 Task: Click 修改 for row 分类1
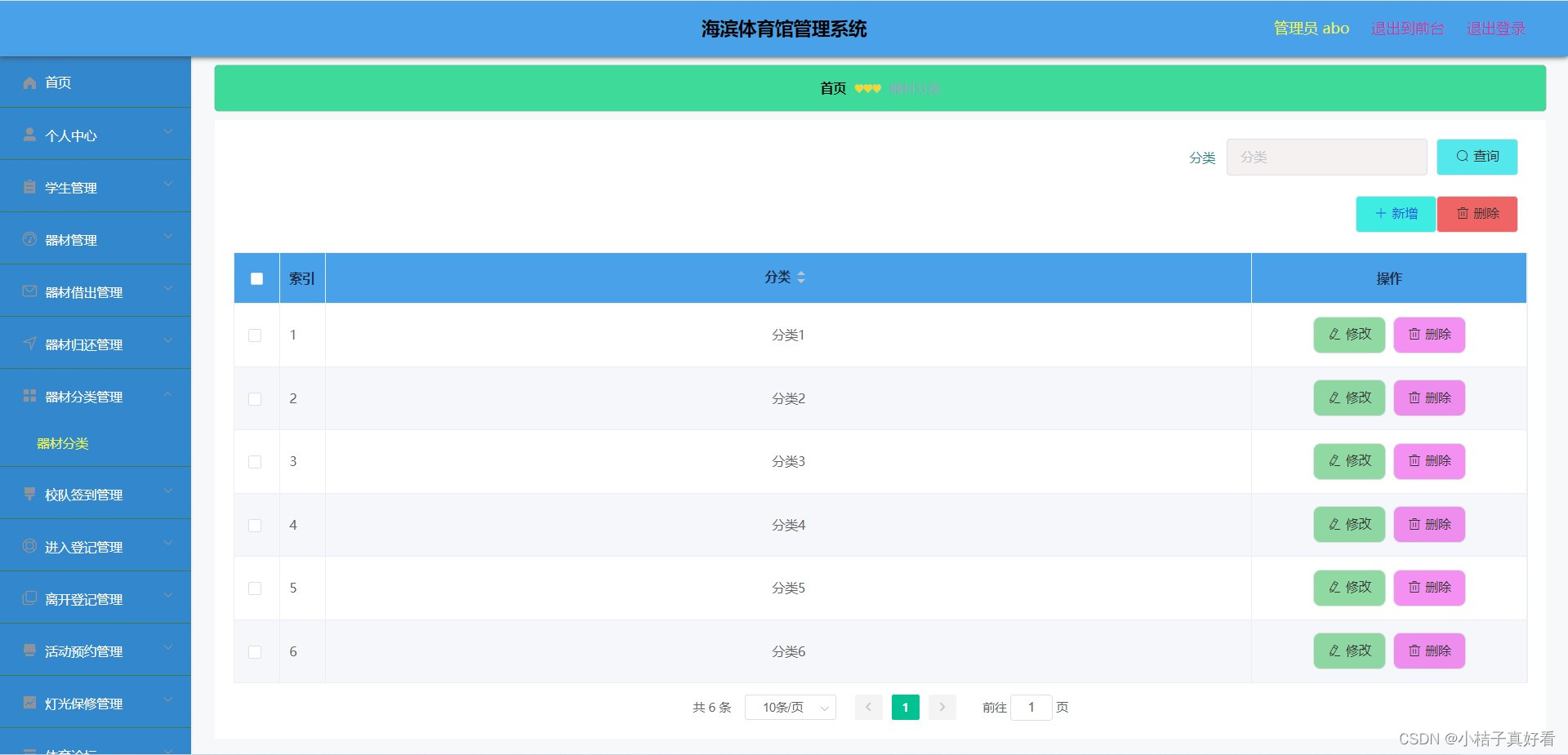(x=1349, y=335)
